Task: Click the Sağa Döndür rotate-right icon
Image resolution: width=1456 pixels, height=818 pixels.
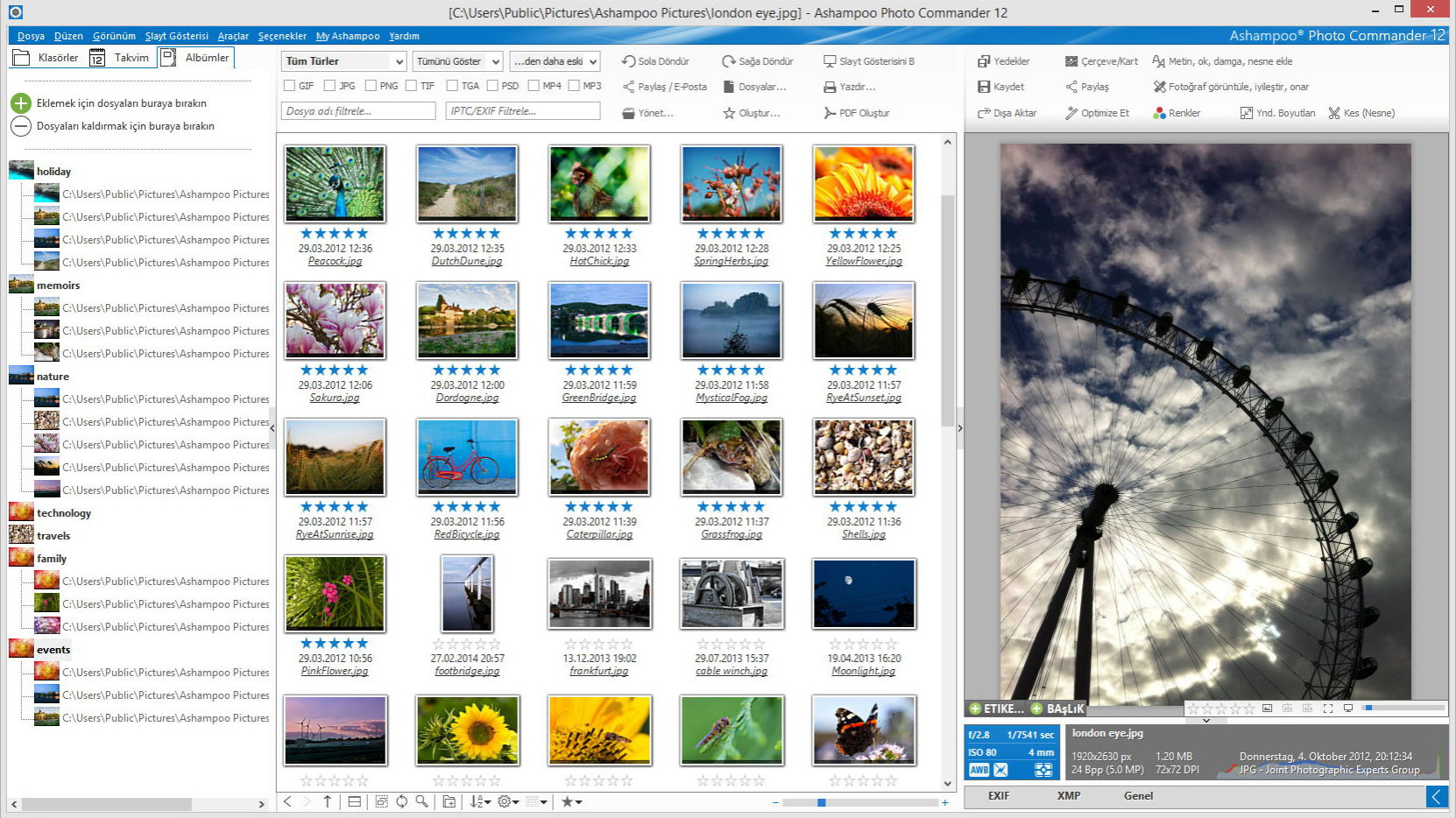Action: coord(728,61)
